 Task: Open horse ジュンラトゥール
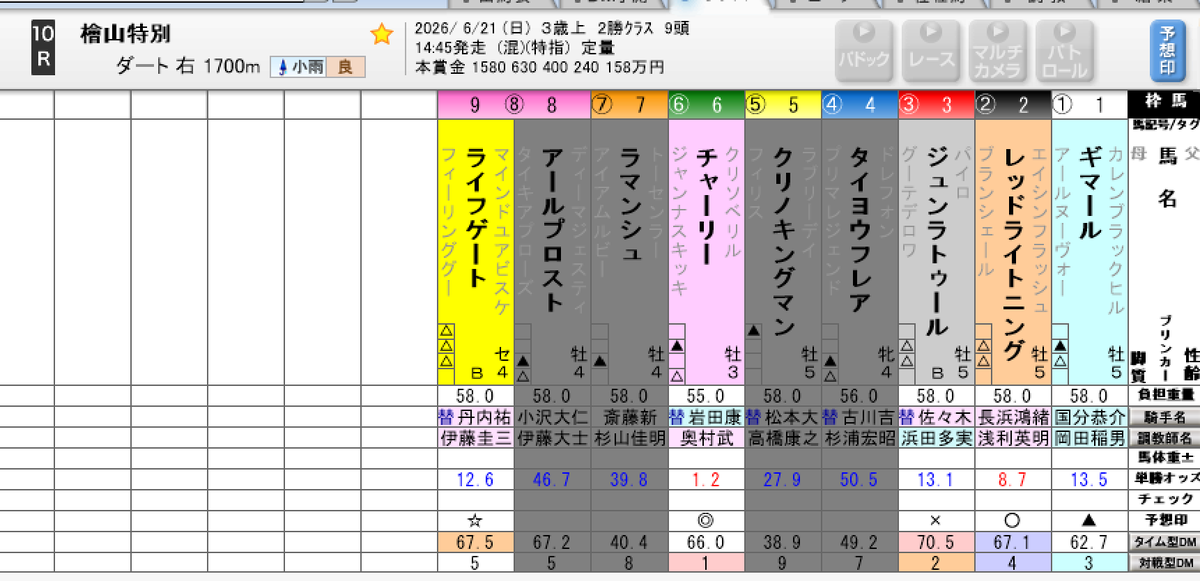click(x=938, y=241)
